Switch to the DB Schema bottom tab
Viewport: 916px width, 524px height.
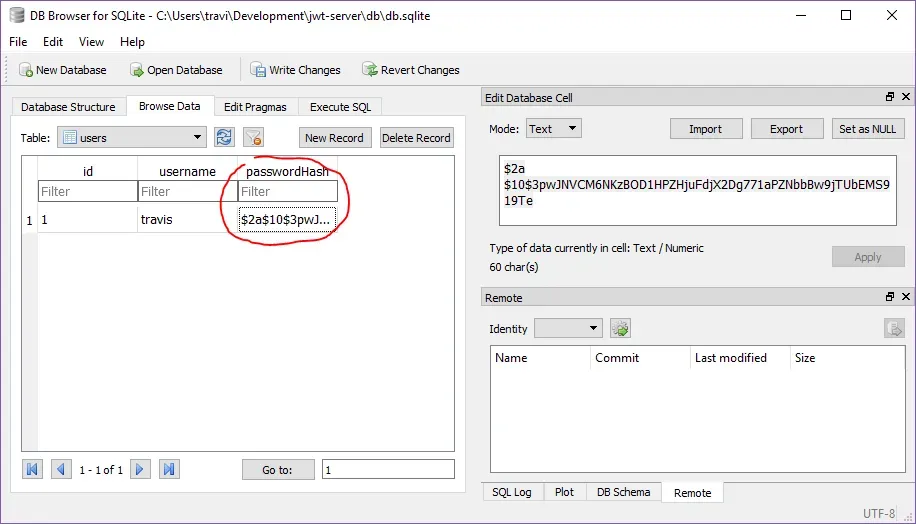coord(623,492)
